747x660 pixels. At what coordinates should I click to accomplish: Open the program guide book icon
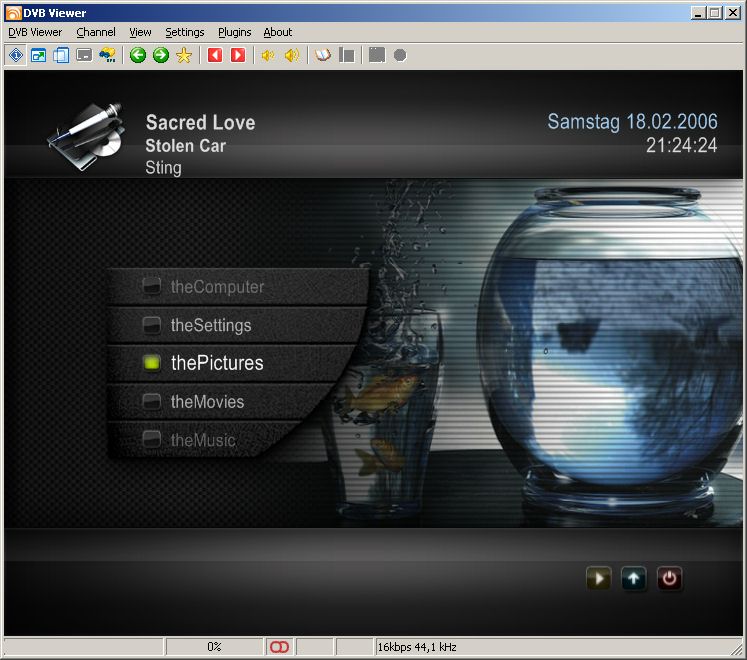click(x=323, y=55)
